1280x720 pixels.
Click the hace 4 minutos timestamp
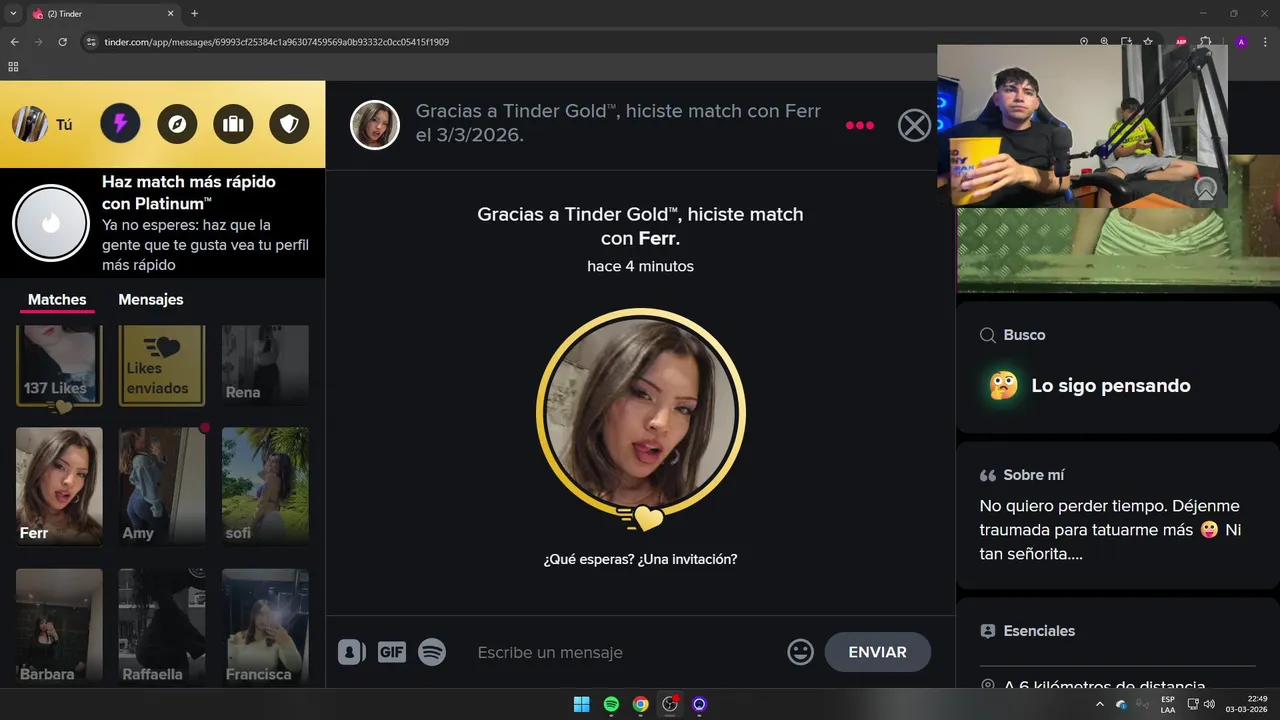click(x=640, y=266)
